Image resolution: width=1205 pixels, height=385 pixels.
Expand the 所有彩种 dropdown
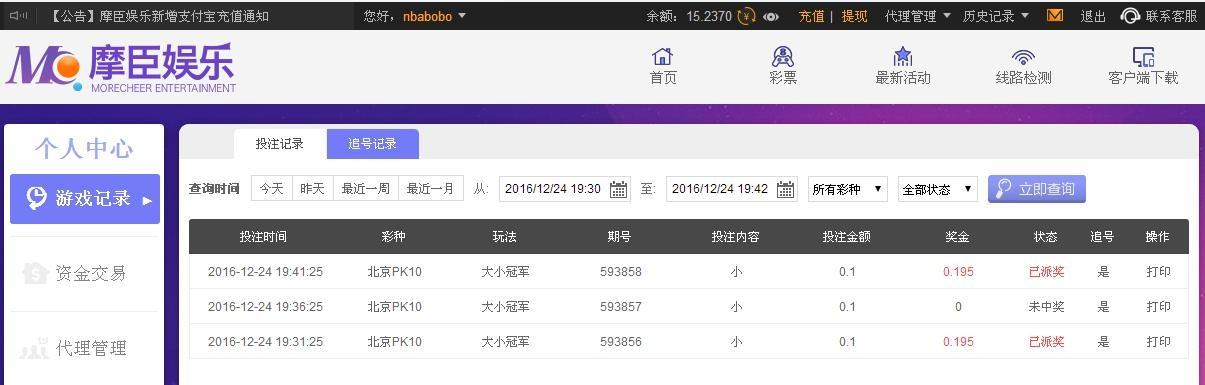848,189
